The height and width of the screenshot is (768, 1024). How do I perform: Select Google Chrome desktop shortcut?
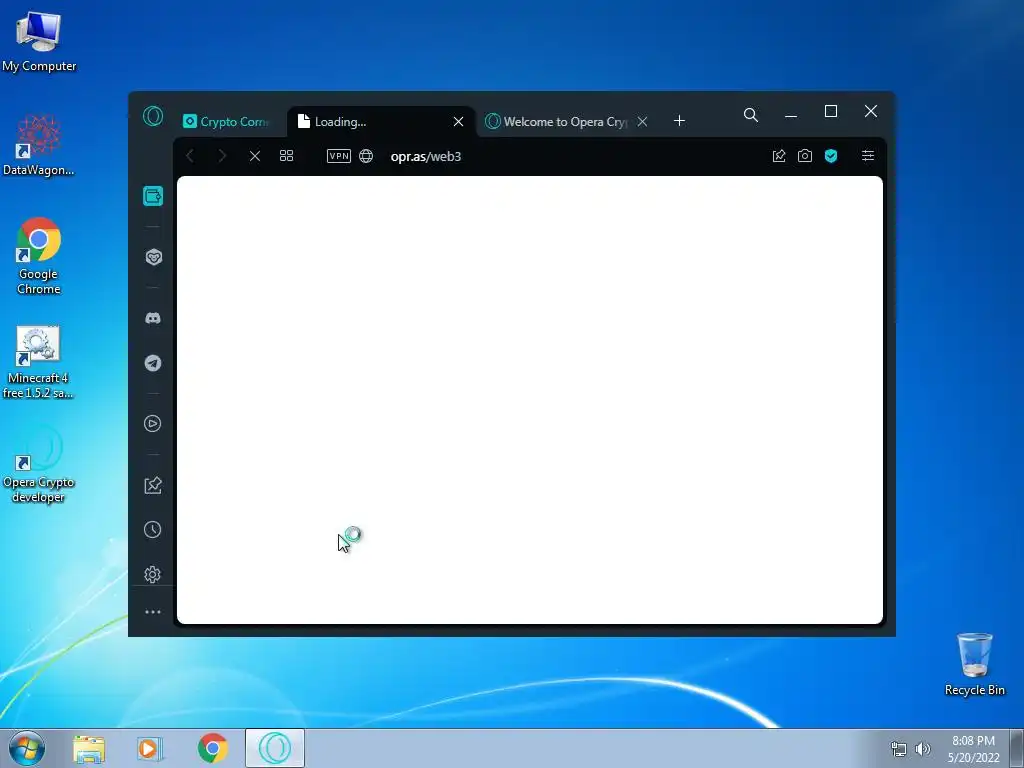point(39,256)
